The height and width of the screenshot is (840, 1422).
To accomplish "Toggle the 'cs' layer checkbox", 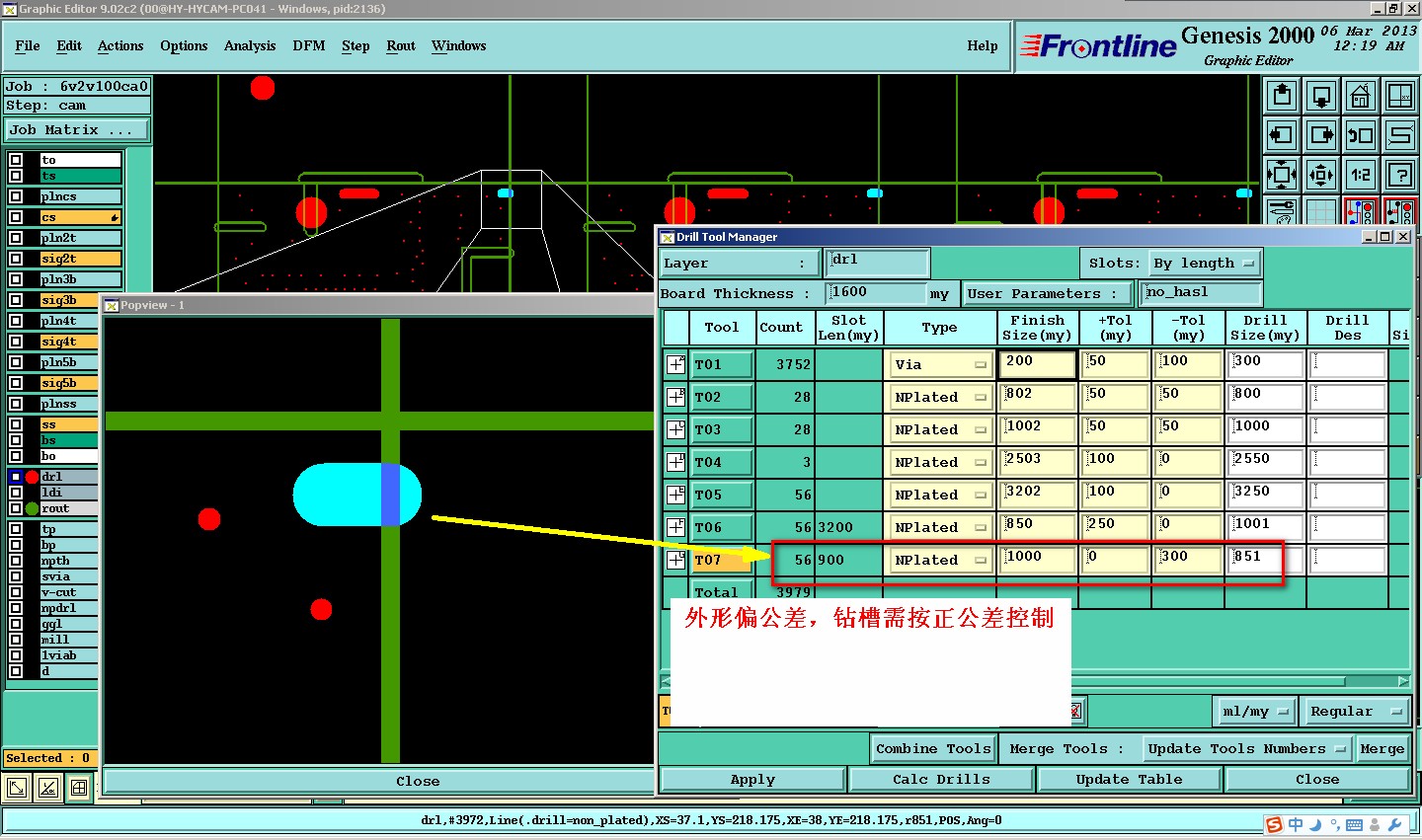I will (16, 217).
